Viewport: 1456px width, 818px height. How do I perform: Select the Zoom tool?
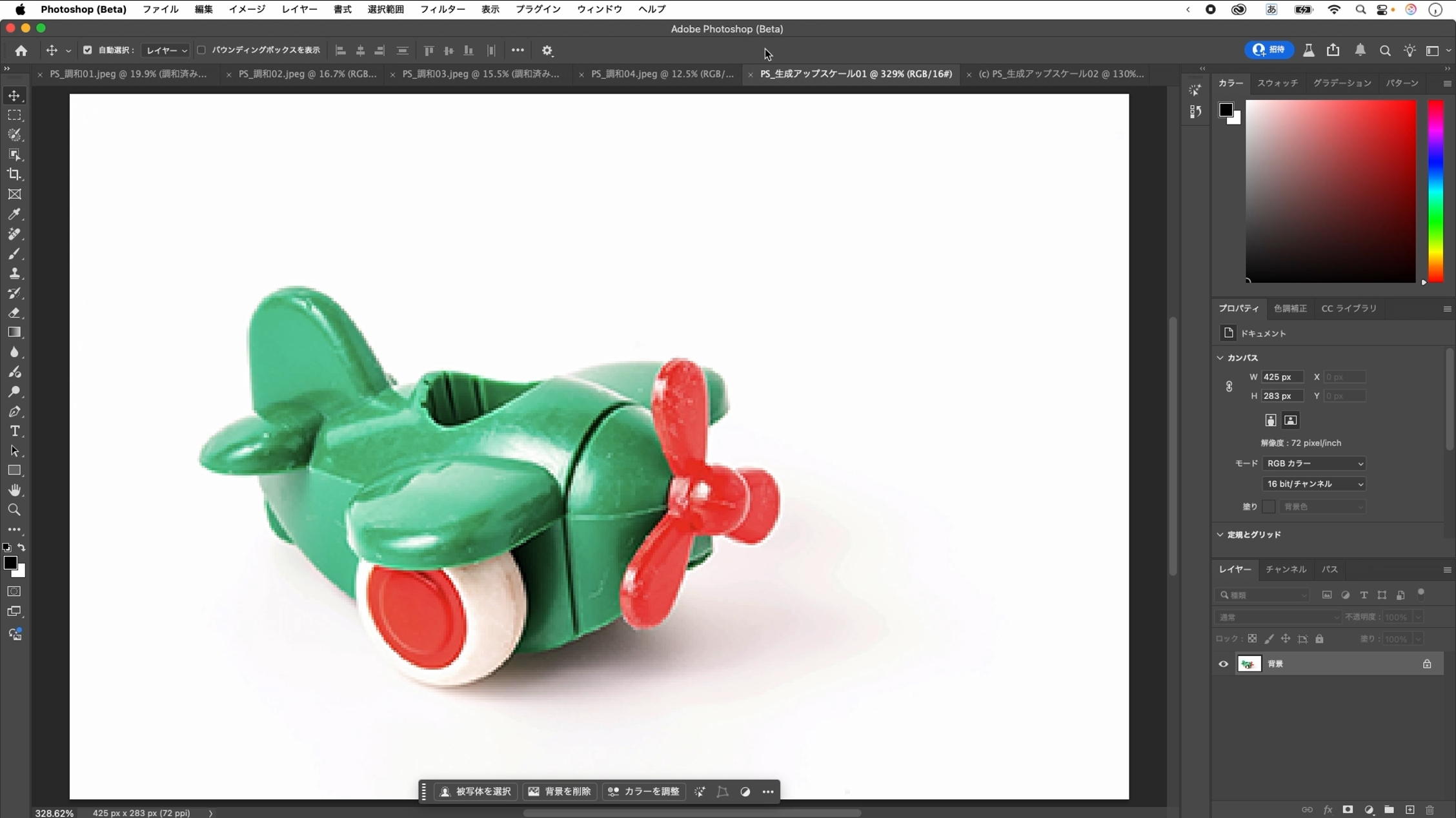(14, 510)
